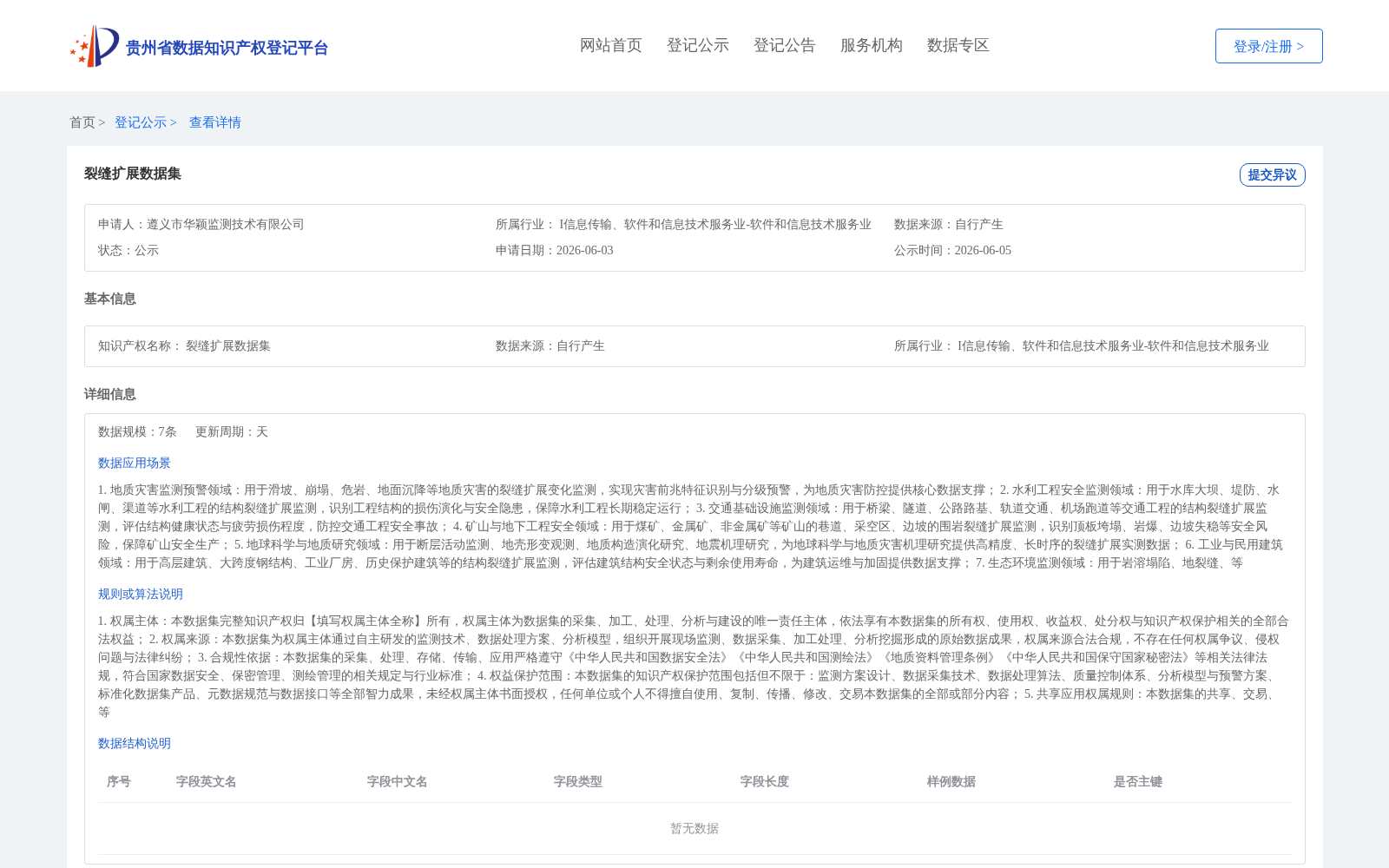Click the 所属行业 text in the 基本信息 box
This screenshot has width=1389, height=868.
[x=1082, y=345]
